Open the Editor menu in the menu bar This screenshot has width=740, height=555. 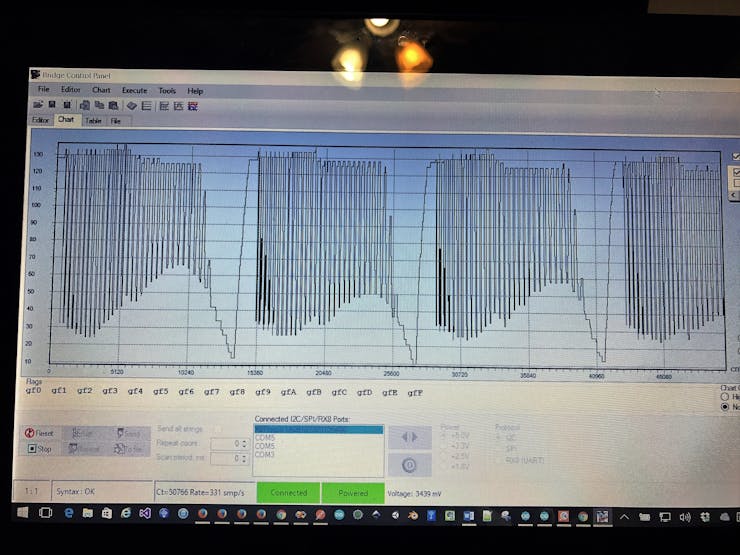click(x=70, y=89)
